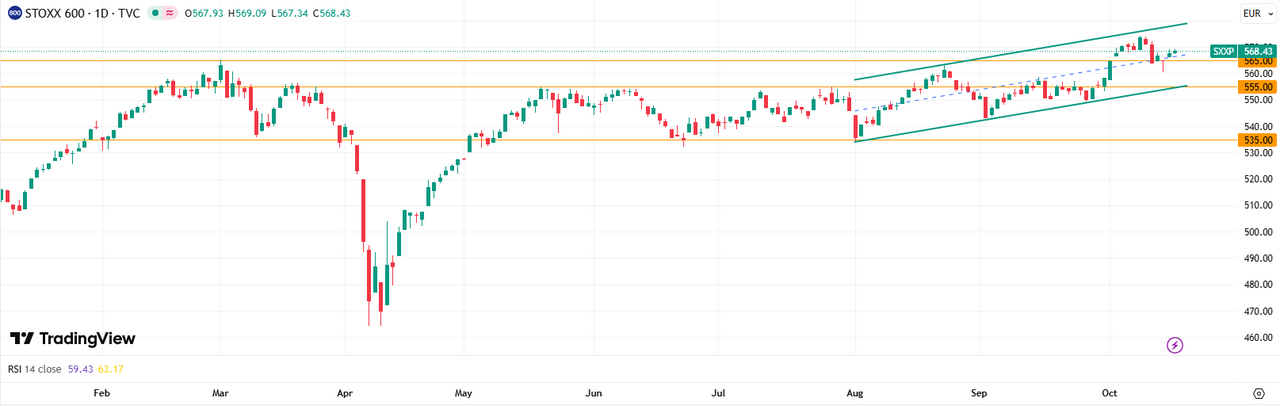This screenshot has width=1280, height=406.
Task: Click the STOXX 600 · 1D · TVC title
Action: coord(82,13)
